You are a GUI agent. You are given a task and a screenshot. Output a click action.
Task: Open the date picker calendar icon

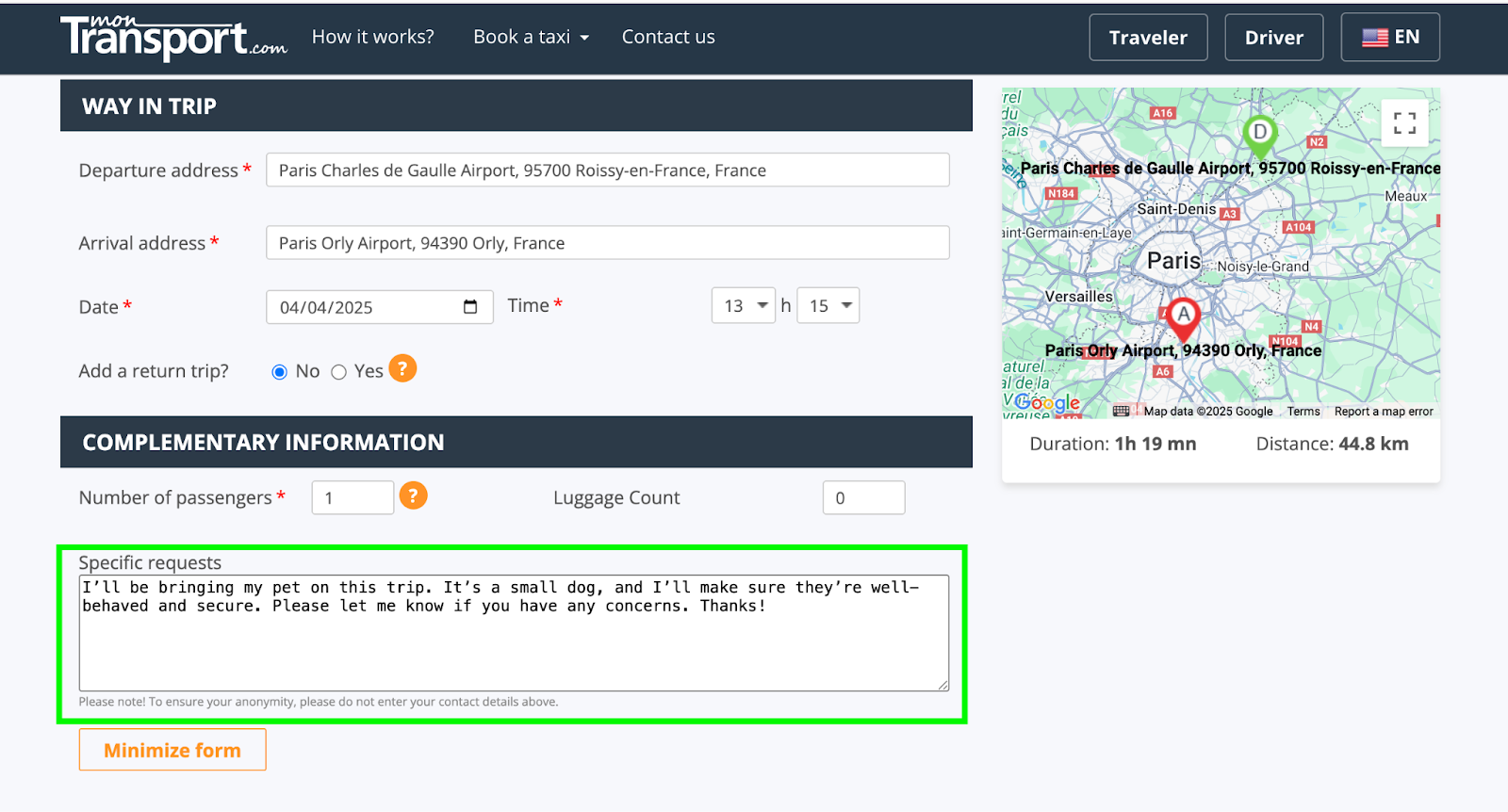click(x=470, y=307)
